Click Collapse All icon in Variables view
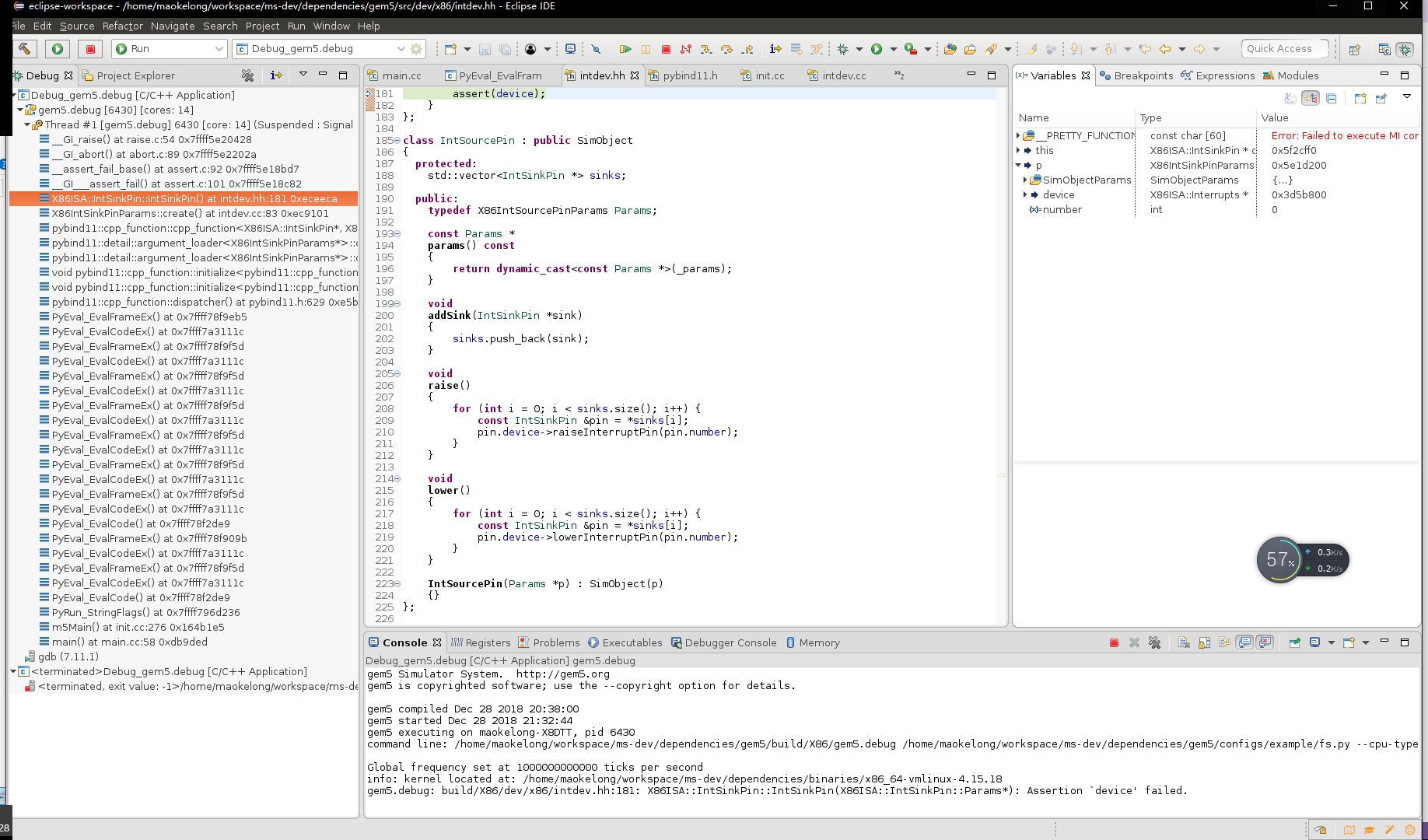Screen dimensions: 1428x840 pos(1331,98)
